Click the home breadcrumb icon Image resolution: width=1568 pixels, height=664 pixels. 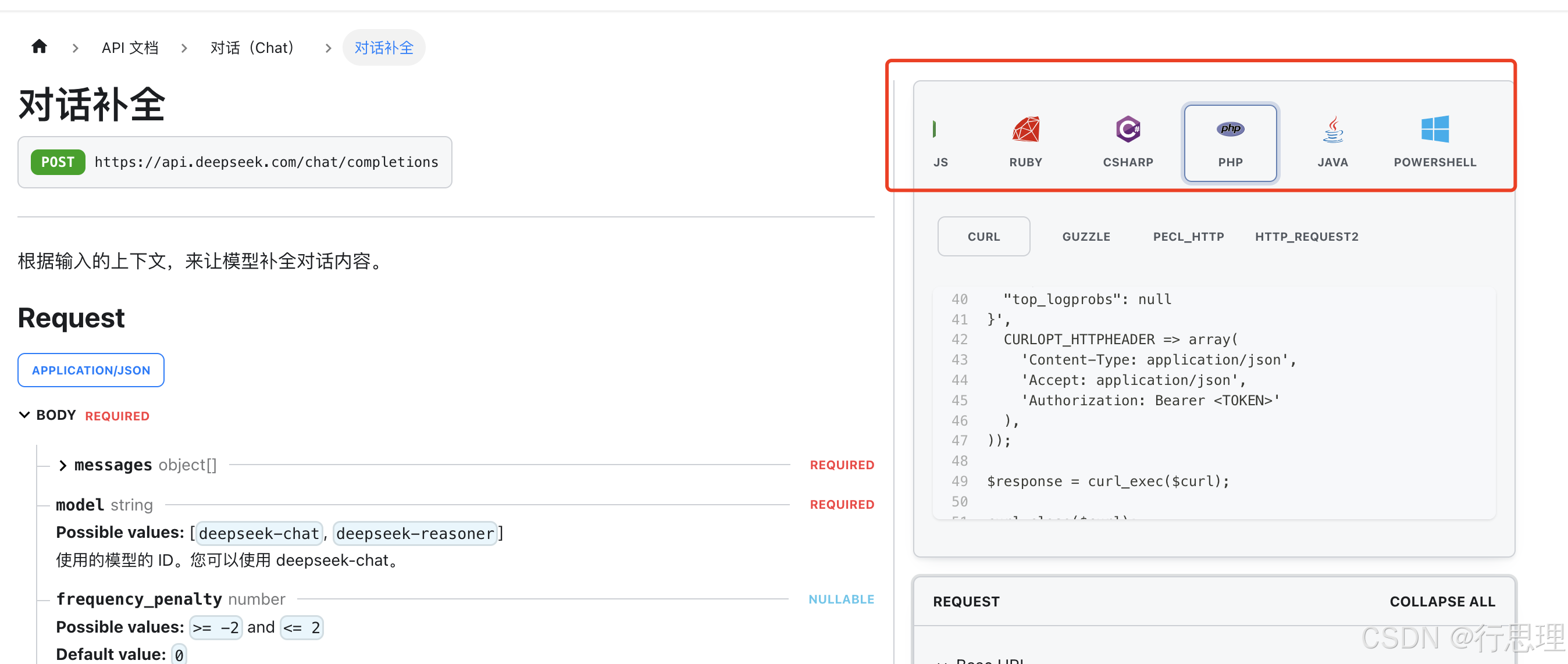(x=39, y=47)
